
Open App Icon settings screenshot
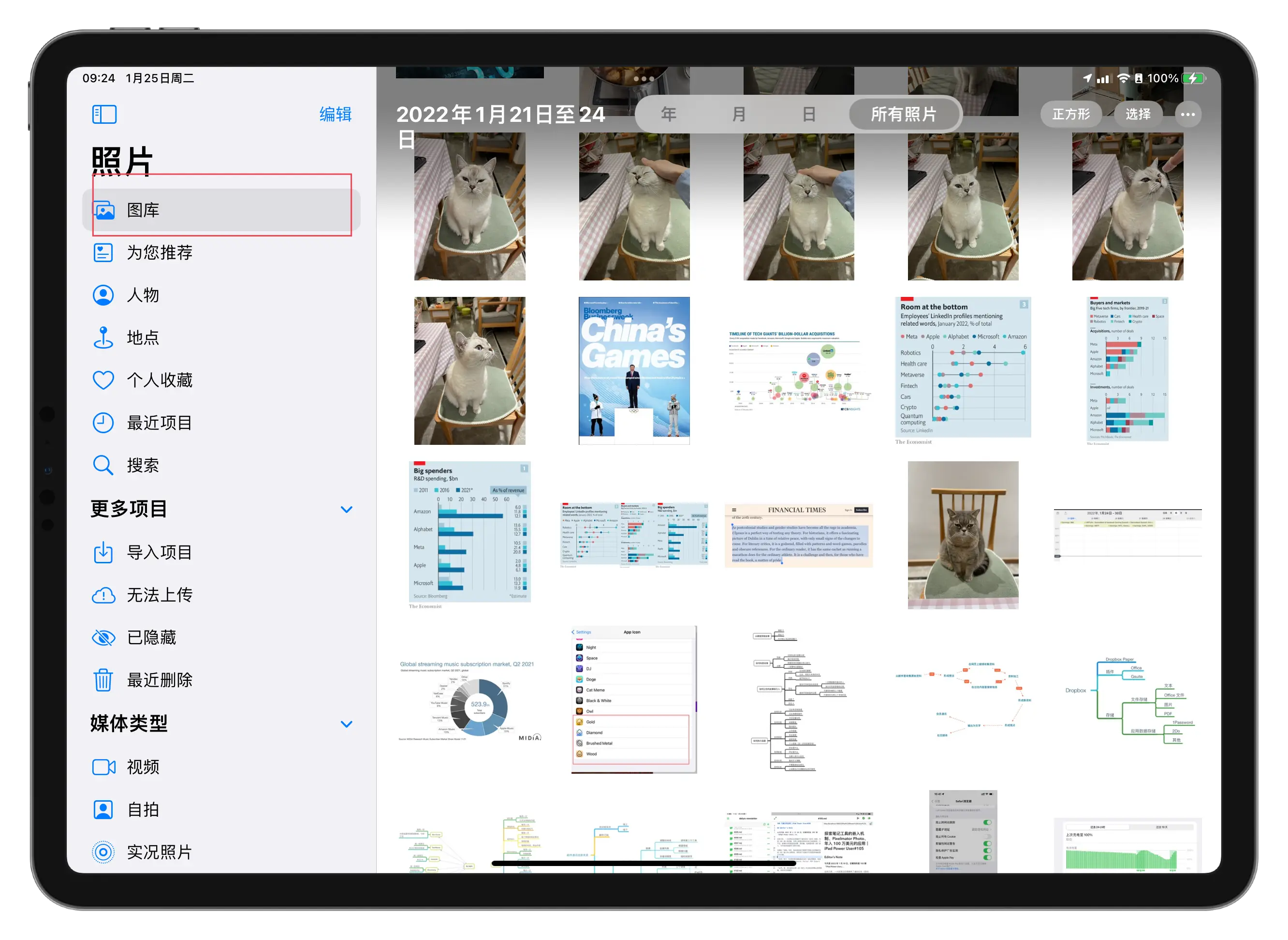pyautogui.click(x=634, y=700)
